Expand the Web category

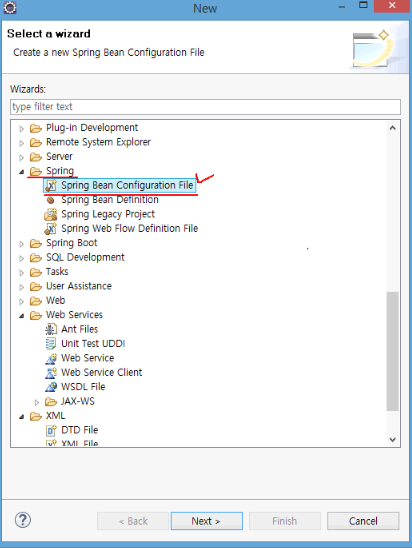22,302
